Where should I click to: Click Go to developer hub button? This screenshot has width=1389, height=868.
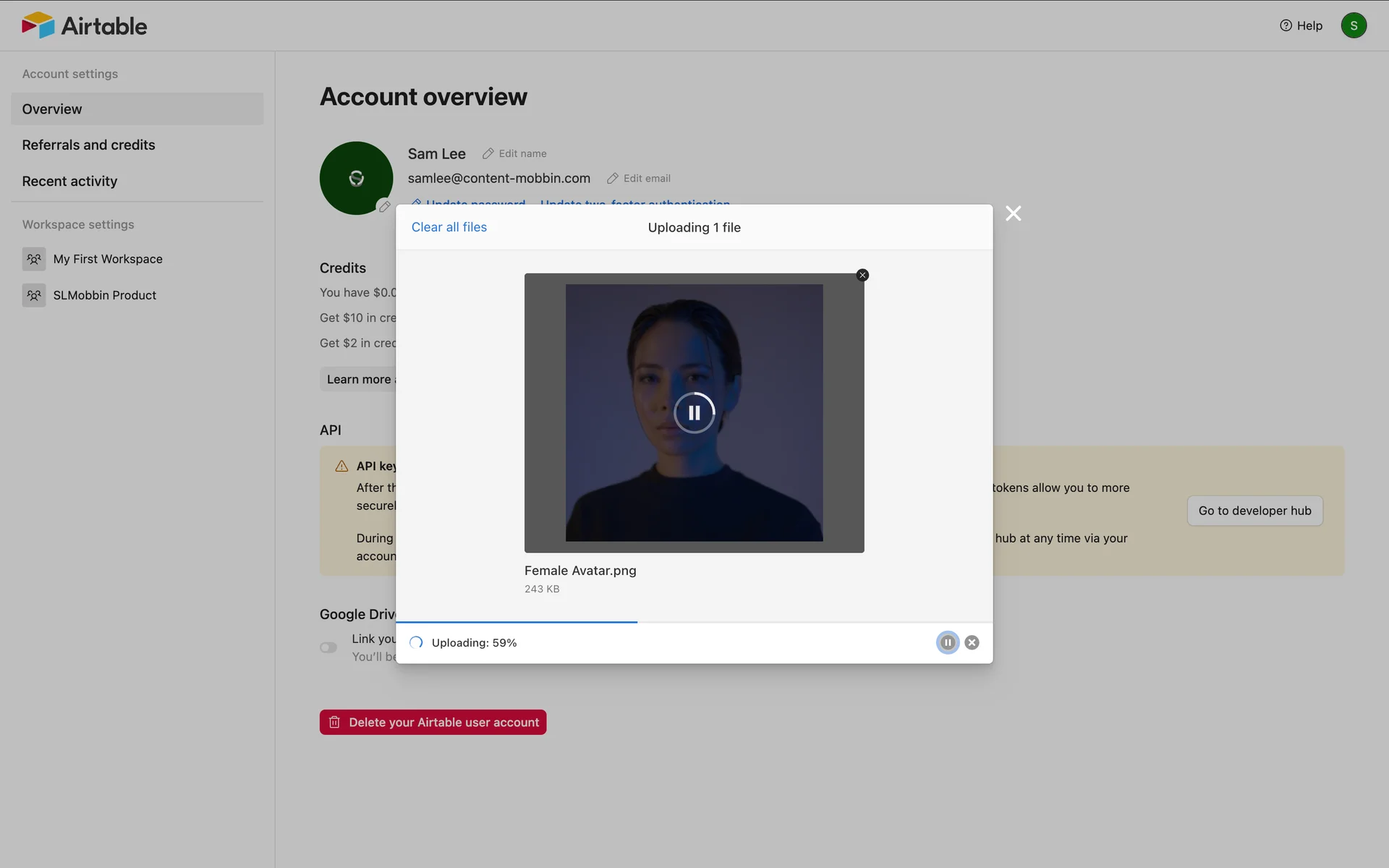pos(1254,511)
